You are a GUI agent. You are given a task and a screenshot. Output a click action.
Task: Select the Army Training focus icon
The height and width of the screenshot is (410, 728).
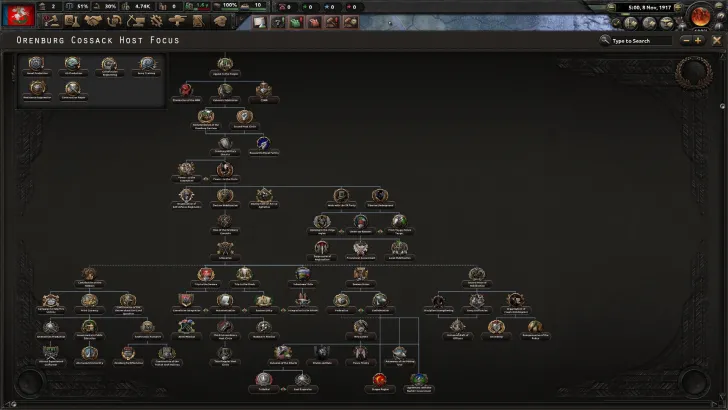147,63
